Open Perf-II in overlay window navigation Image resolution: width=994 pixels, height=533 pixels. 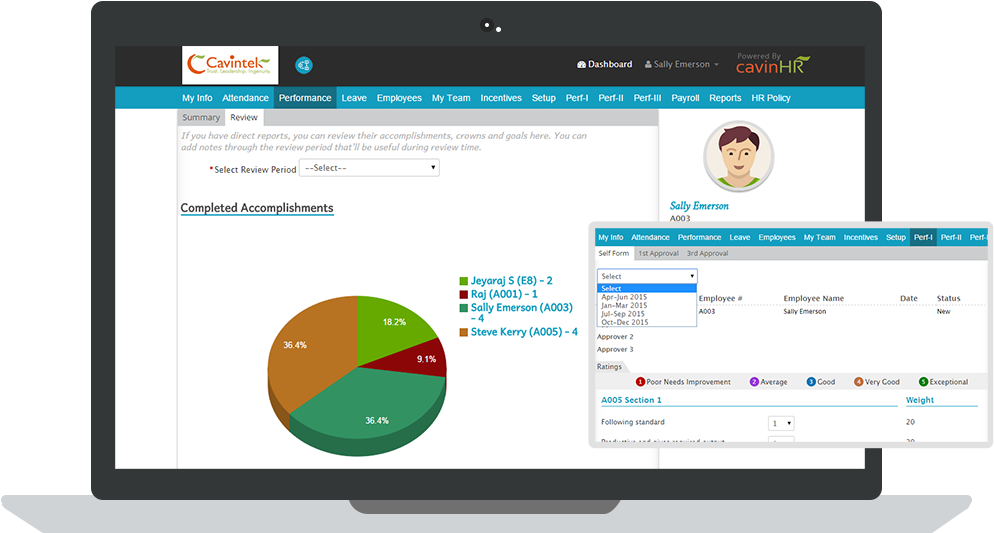[x=951, y=237]
